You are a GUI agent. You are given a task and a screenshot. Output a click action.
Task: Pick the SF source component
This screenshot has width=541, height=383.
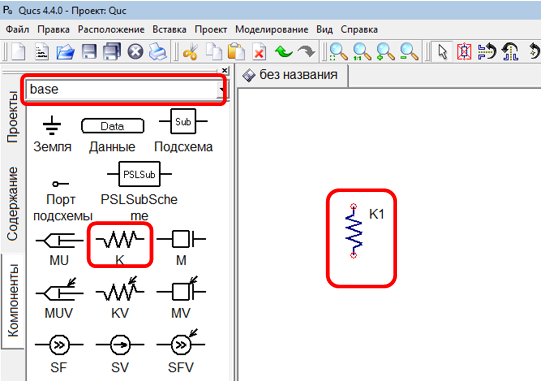(x=59, y=354)
